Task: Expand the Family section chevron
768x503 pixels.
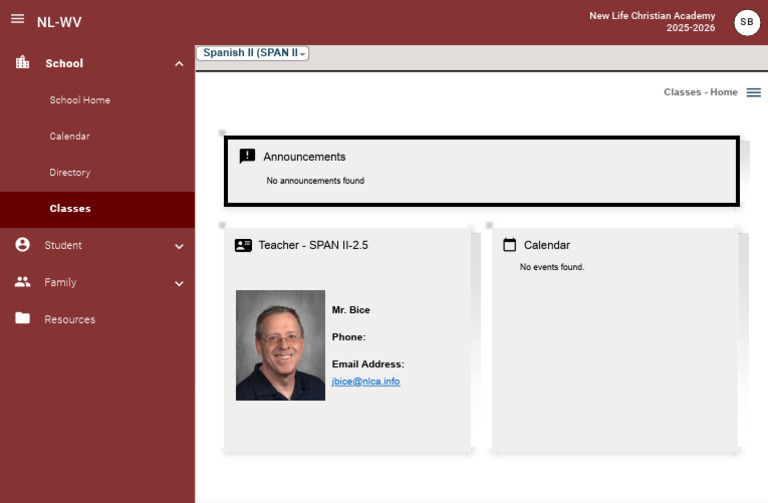Action: pyautogui.click(x=179, y=284)
